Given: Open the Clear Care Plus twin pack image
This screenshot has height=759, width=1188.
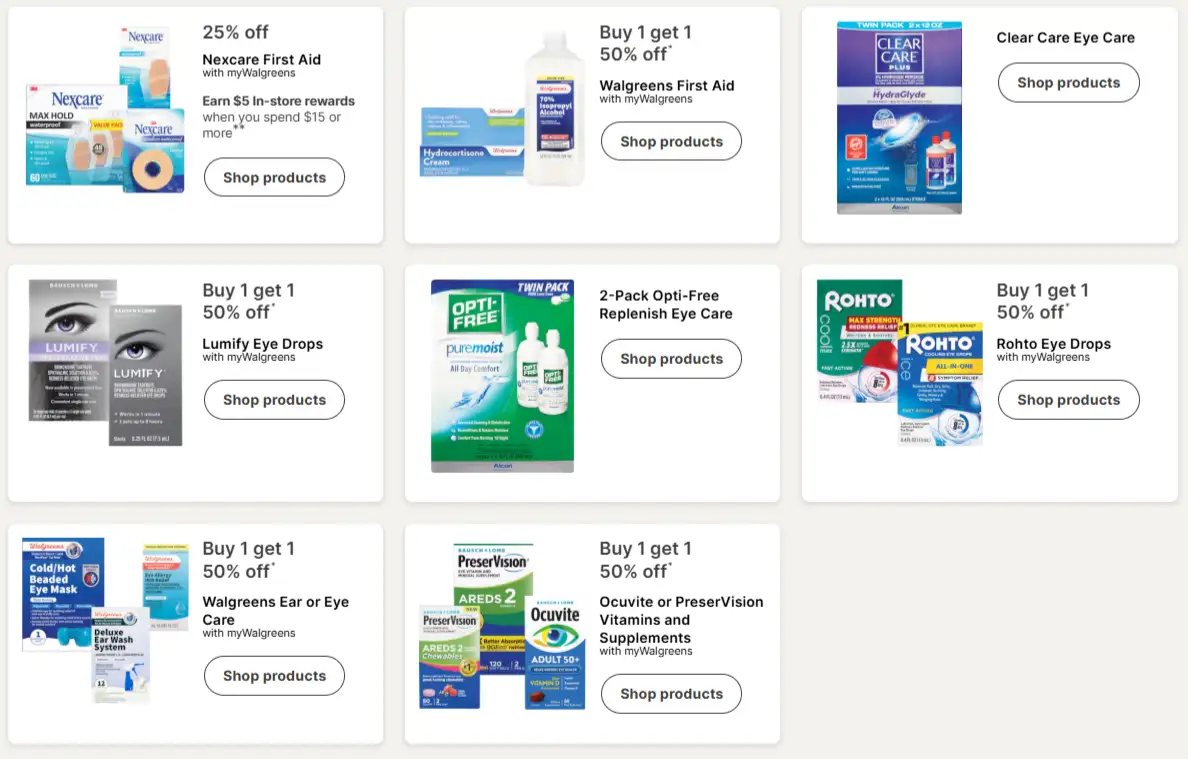Looking at the screenshot, I should [899, 118].
